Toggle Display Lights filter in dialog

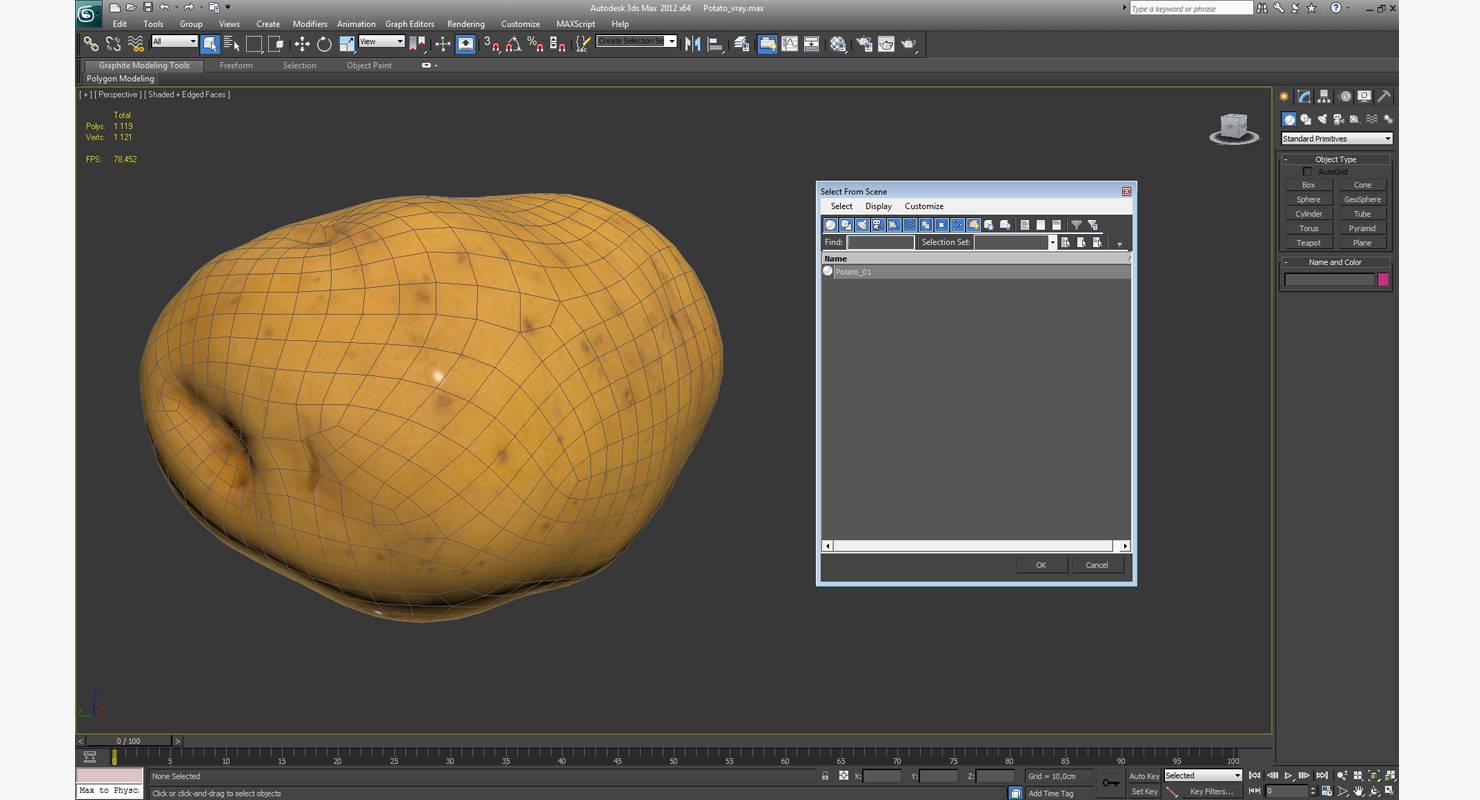(862, 225)
